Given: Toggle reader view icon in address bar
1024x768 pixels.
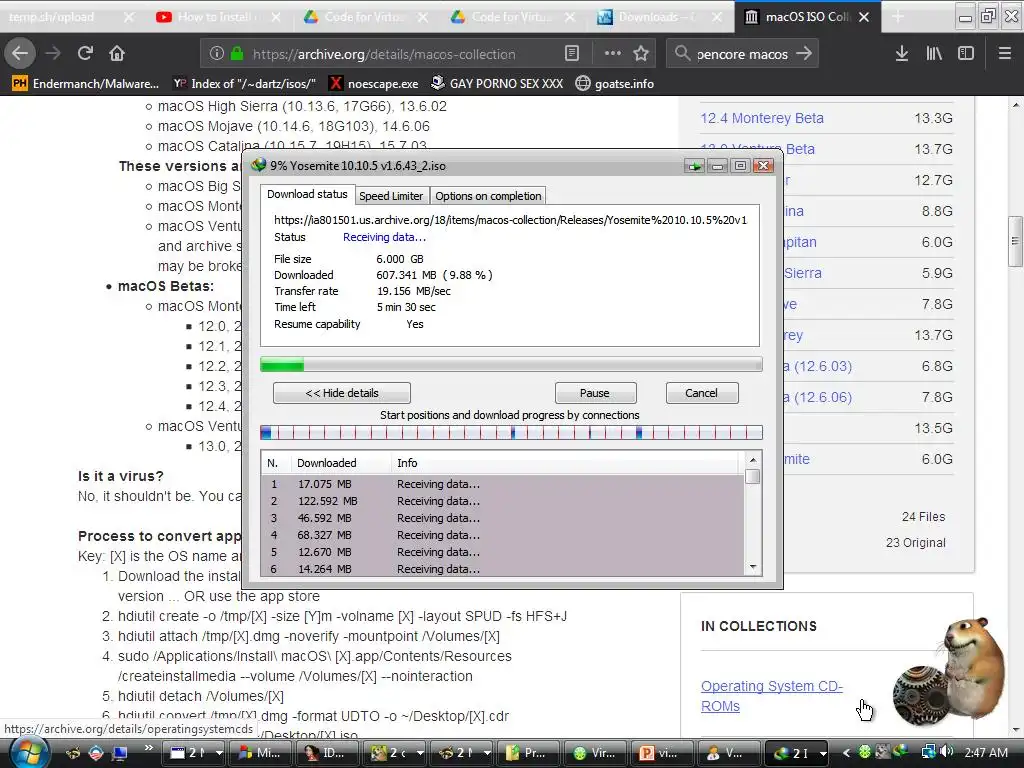Looking at the screenshot, I should click(571, 54).
